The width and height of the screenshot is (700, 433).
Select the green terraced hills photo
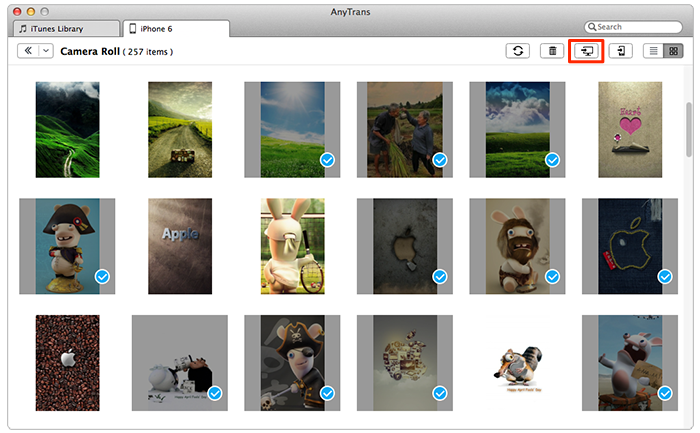point(67,129)
